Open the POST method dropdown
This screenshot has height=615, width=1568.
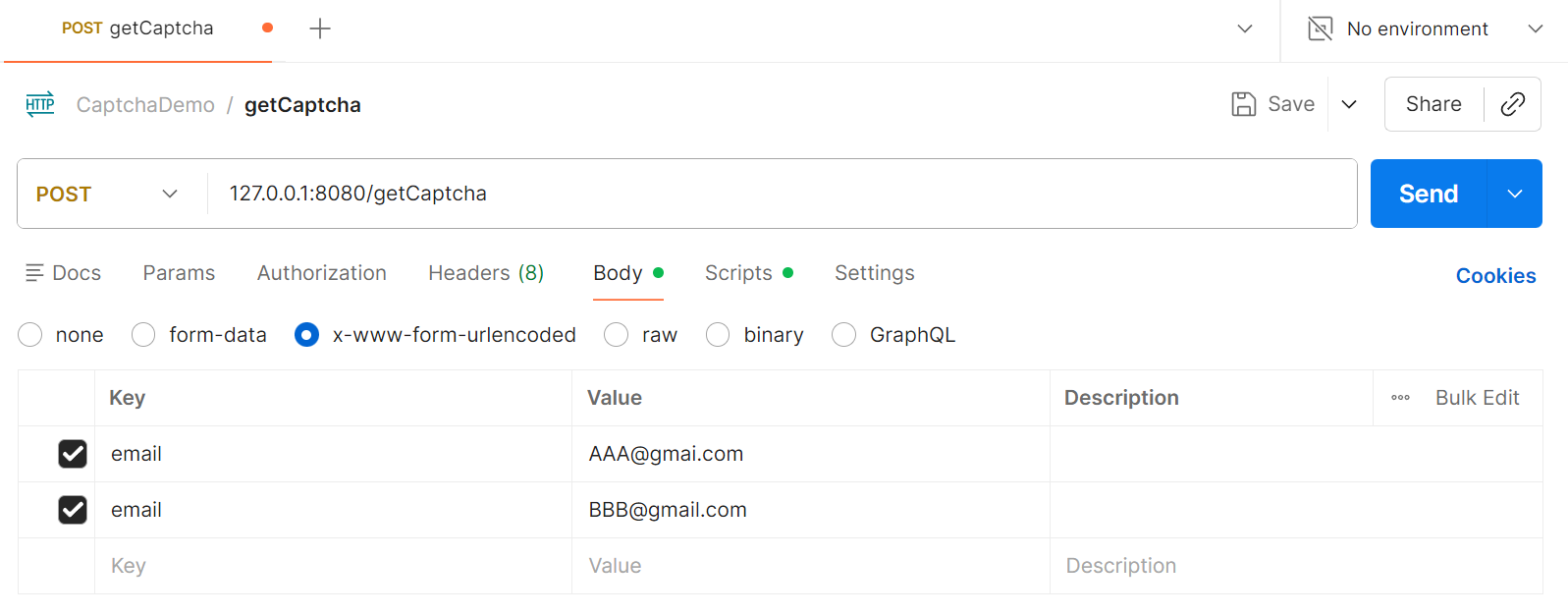(108, 194)
